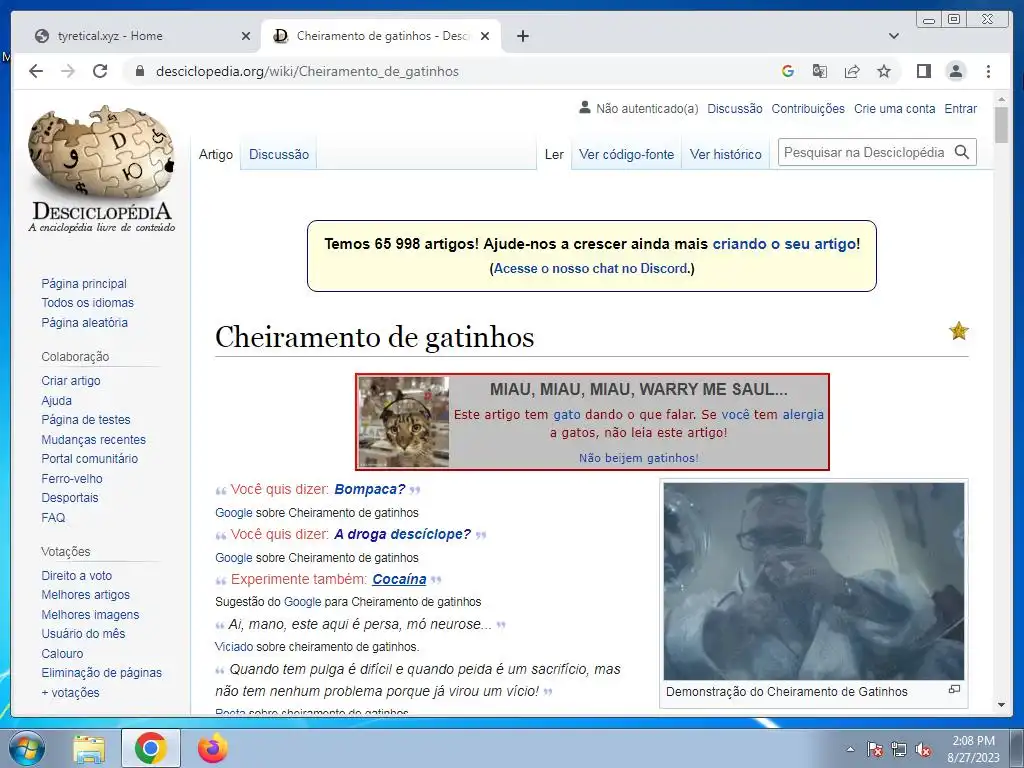Open Windows Start menu

tap(25, 748)
